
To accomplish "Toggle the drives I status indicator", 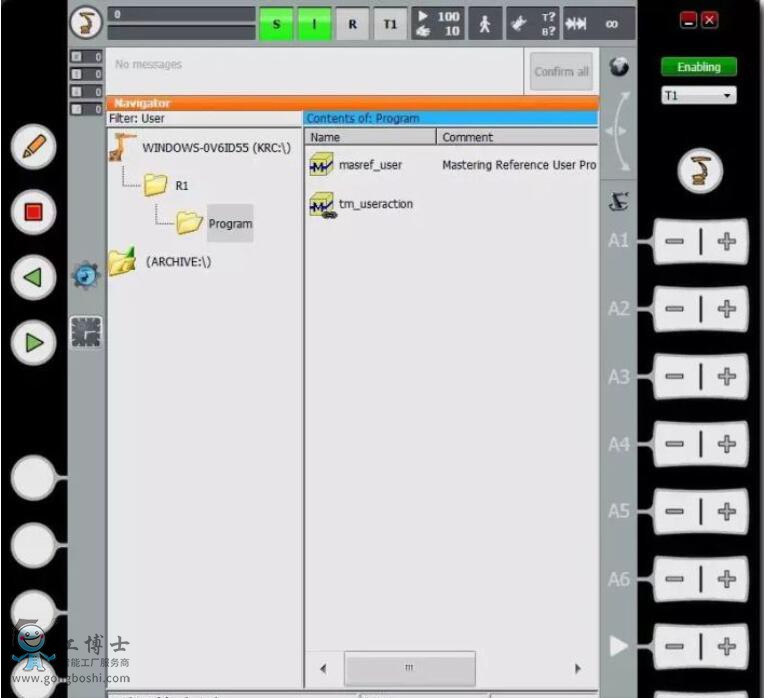I will [x=314, y=24].
